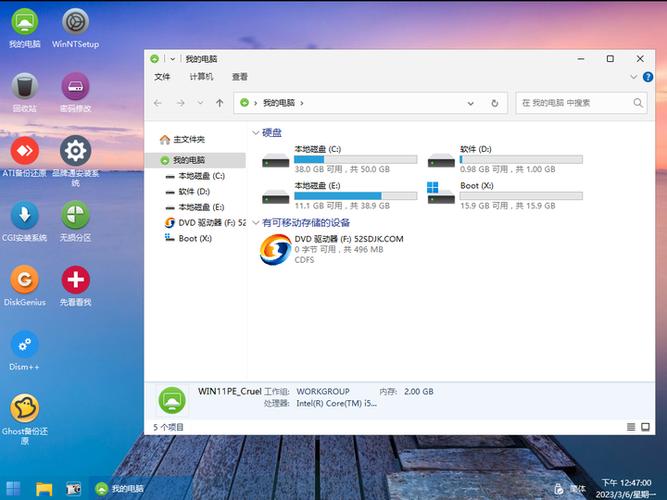This screenshot has width=667, height=500.
Task: Expand the breadcrumb arrow after 我的电脑
Action: (x=302, y=103)
